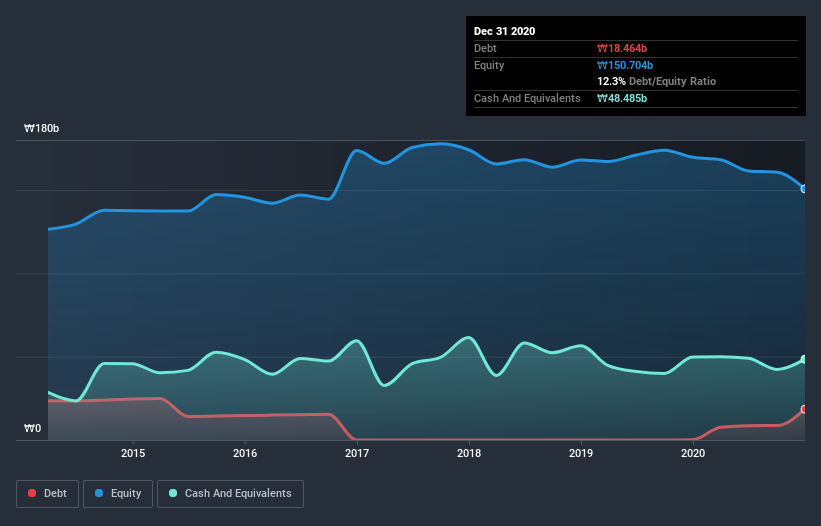
Task: Toggle the Equity legend button
Action: (x=118, y=494)
